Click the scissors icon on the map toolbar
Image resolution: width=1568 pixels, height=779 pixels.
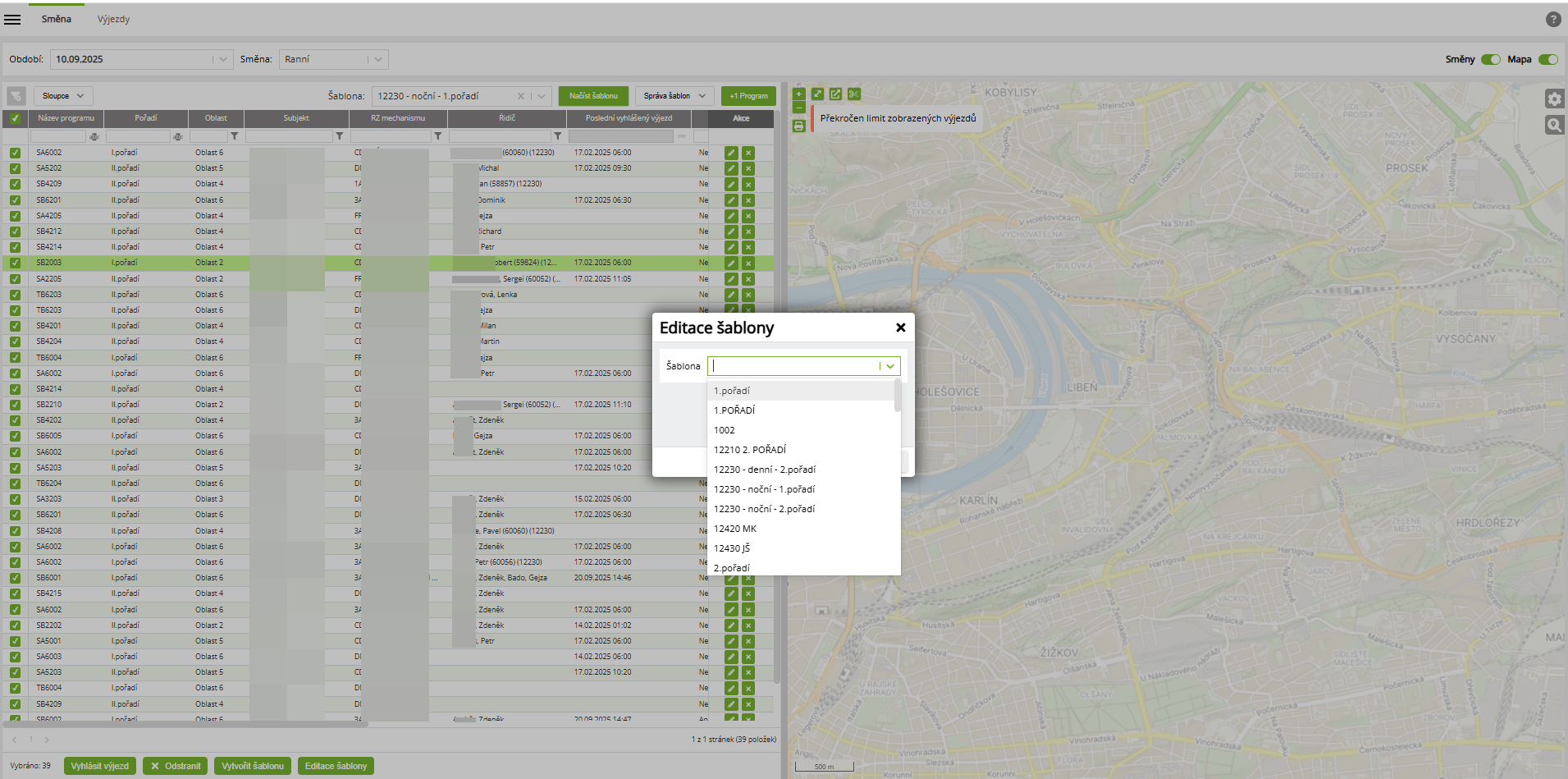click(854, 94)
